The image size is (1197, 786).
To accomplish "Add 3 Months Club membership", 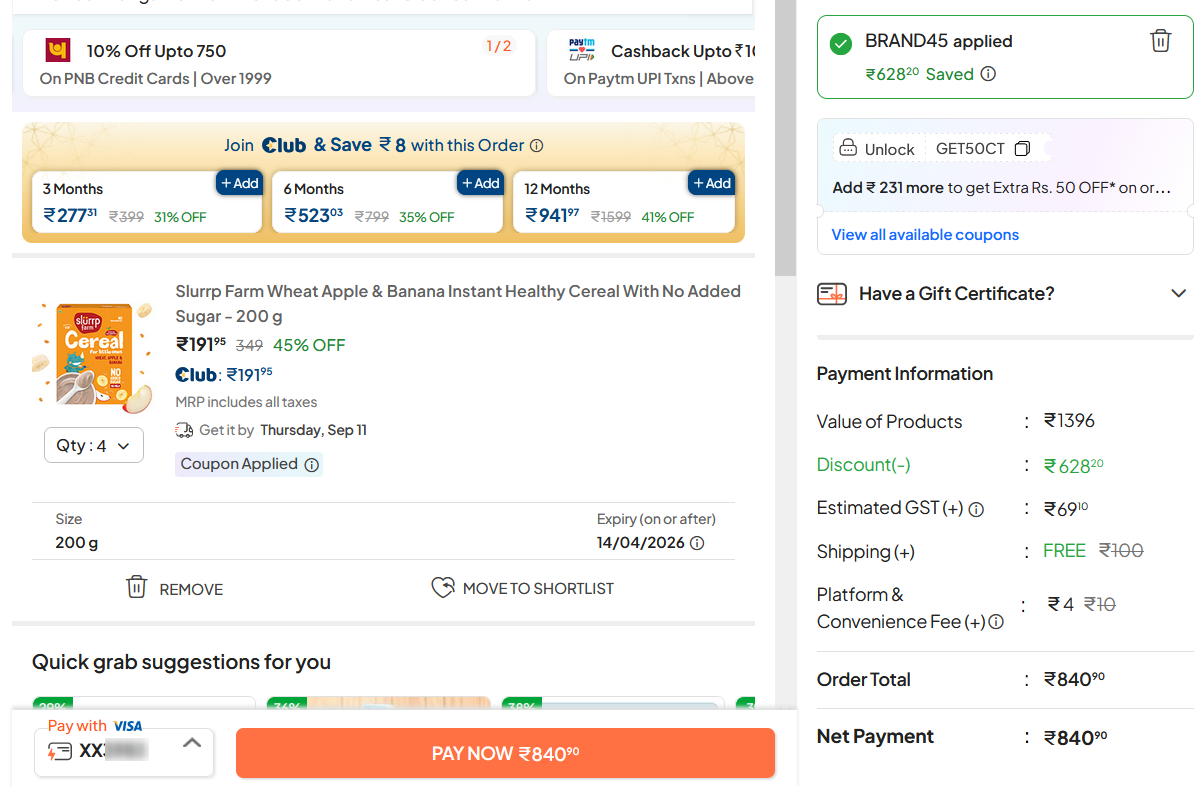I will pyautogui.click(x=239, y=183).
